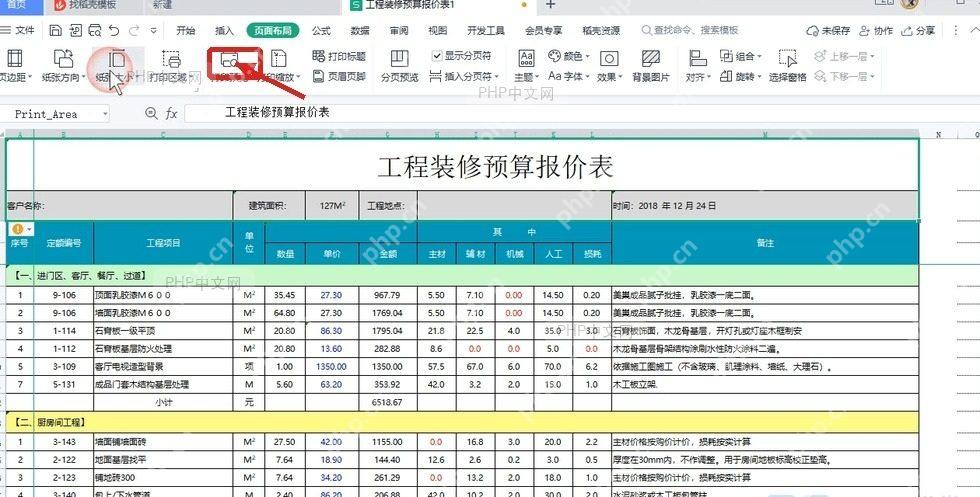980x497 pixels.
Task: Switch to the 插入 ribbon tab
Action: click(224, 31)
